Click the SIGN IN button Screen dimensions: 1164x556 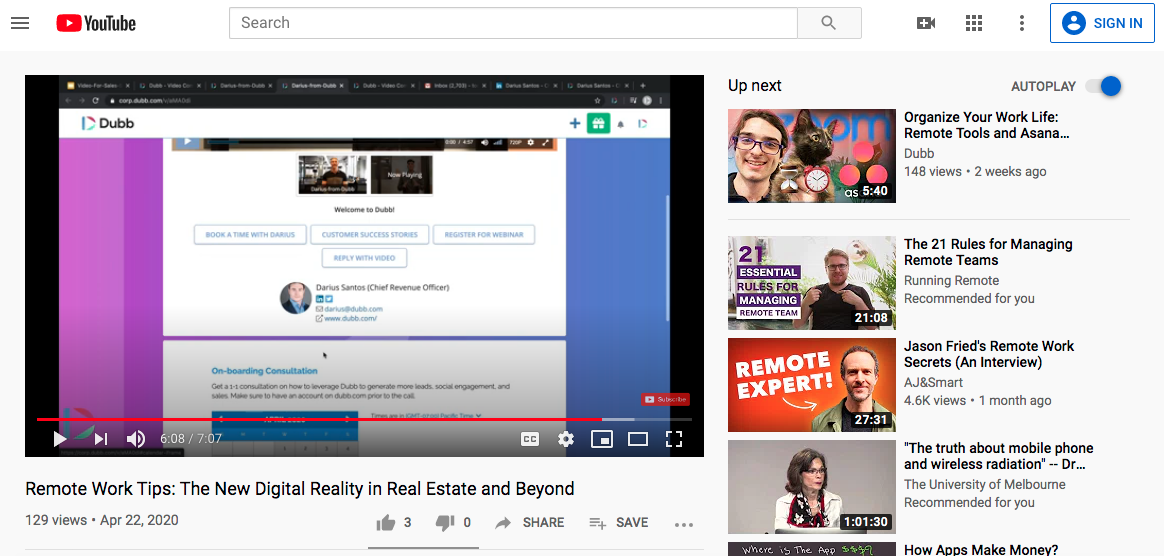(1102, 23)
